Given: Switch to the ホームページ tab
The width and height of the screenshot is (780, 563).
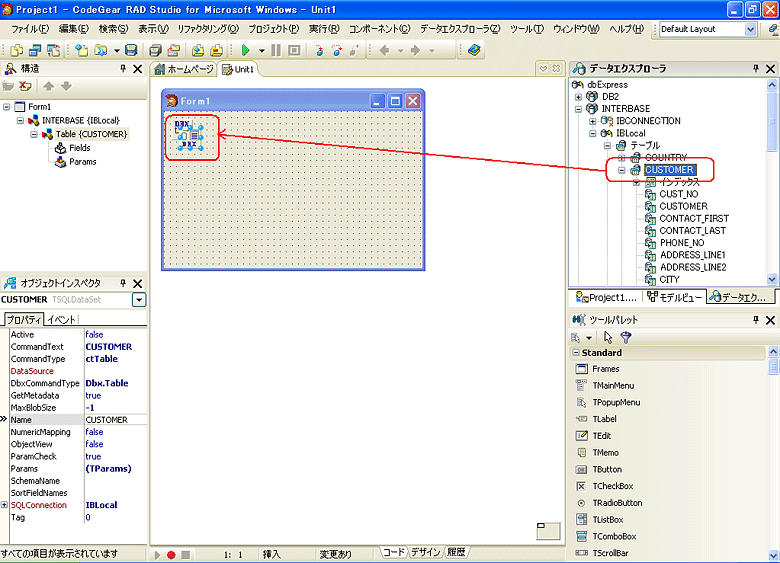Looking at the screenshot, I should tap(184, 69).
